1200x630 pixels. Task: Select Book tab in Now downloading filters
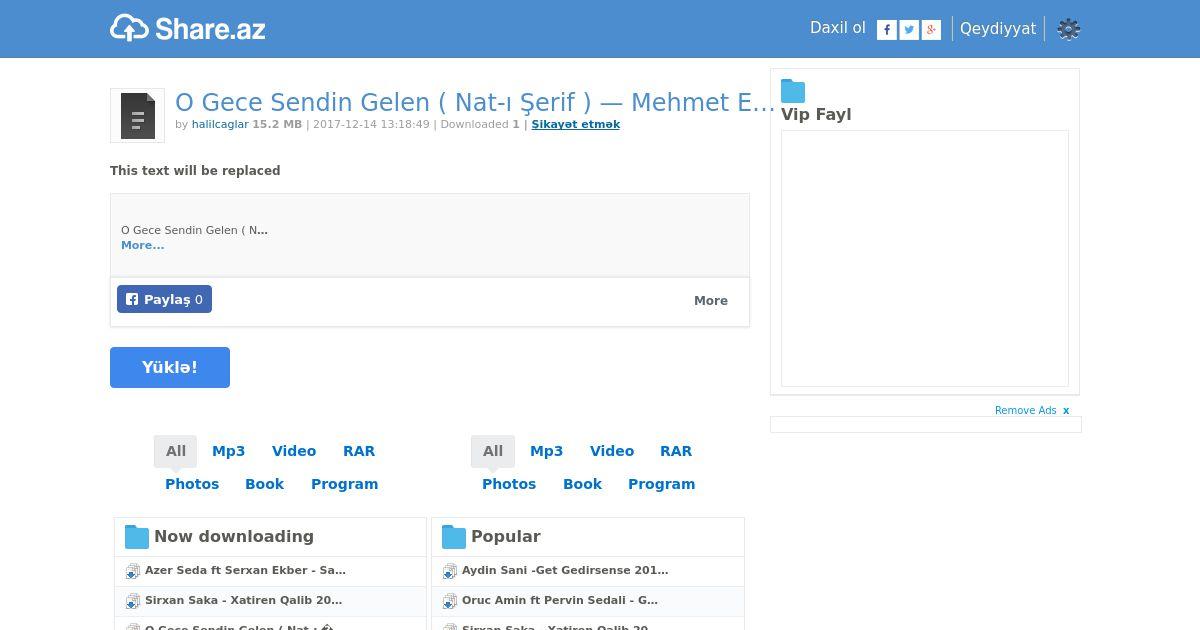point(265,484)
